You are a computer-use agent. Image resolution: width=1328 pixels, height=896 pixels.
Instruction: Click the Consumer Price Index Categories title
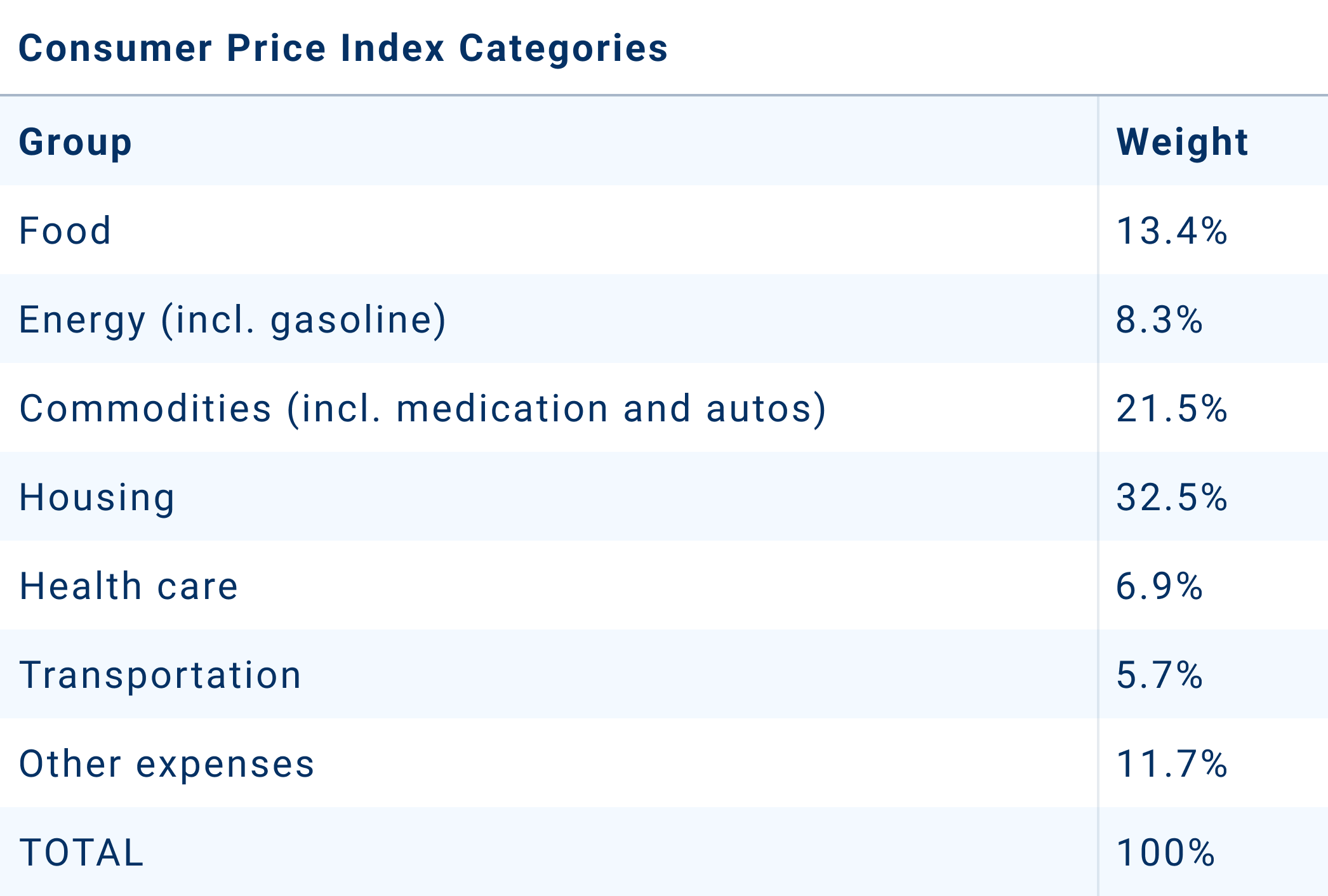(343, 48)
